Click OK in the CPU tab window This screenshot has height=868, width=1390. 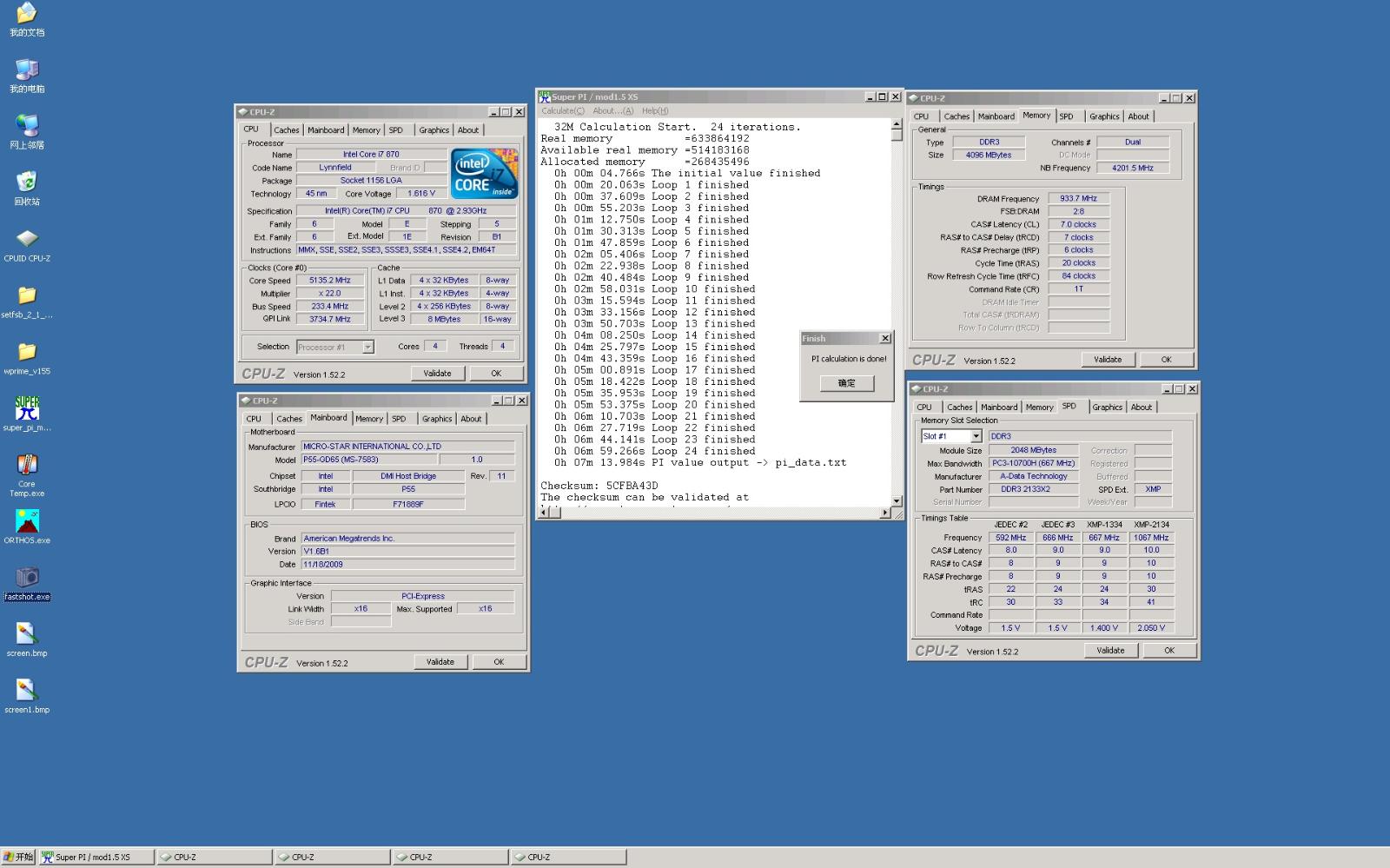(x=496, y=374)
